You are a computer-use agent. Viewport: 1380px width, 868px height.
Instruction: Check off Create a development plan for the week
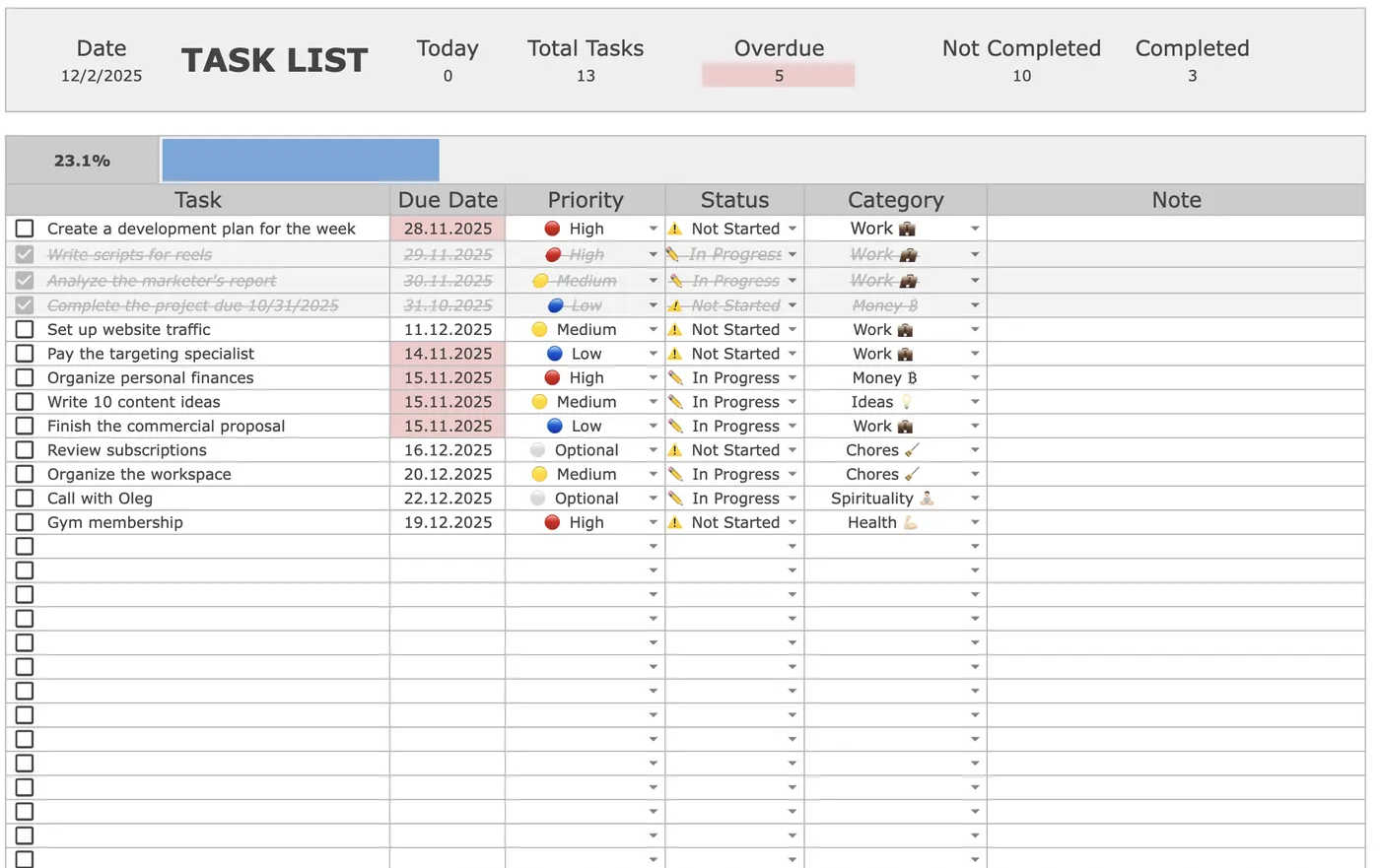[25, 229]
